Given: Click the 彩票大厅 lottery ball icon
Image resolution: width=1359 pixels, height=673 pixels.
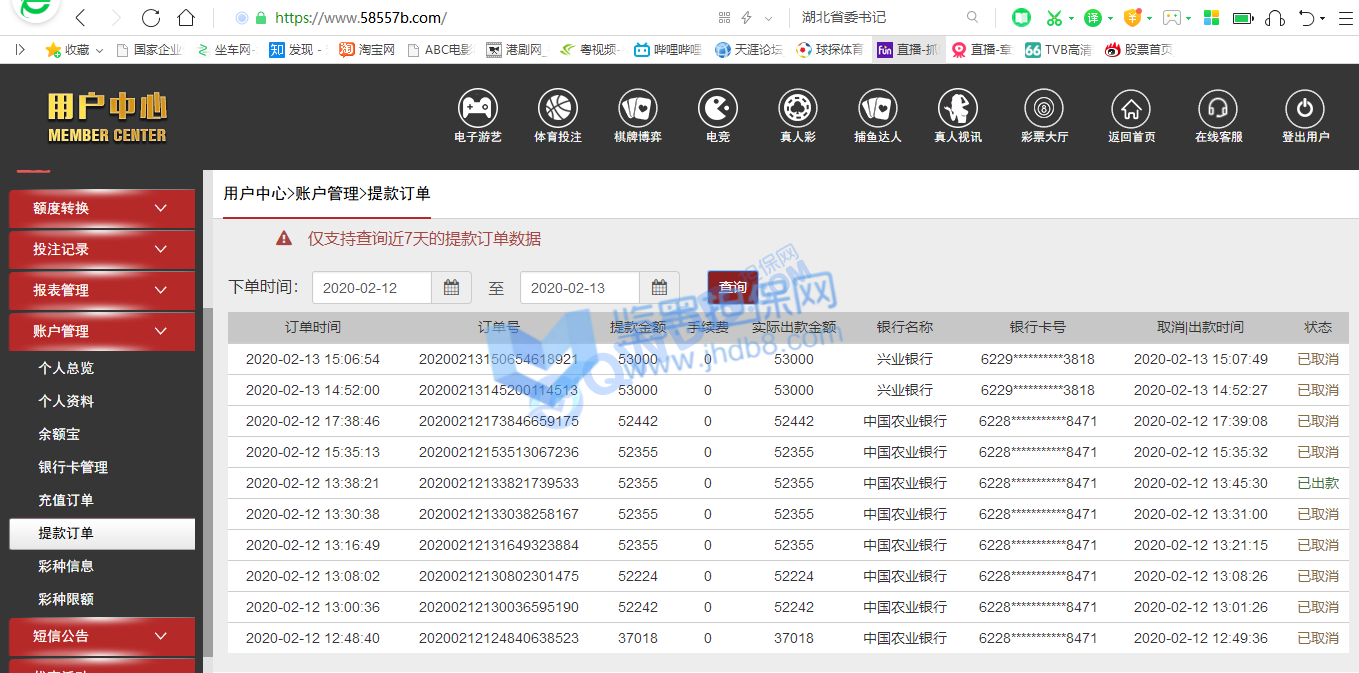Looking at the screenshot, I should pyautogui.click(x=1044, y=108).
